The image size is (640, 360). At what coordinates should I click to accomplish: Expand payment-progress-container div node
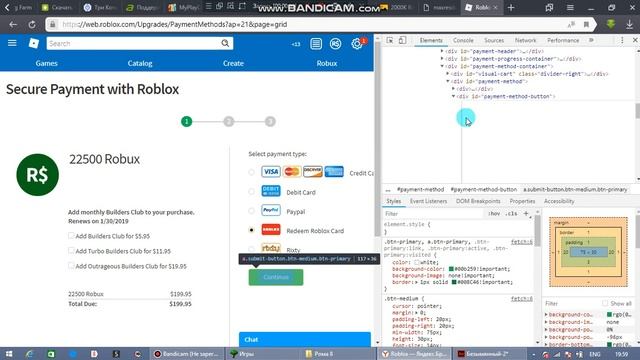click(442, 59)
